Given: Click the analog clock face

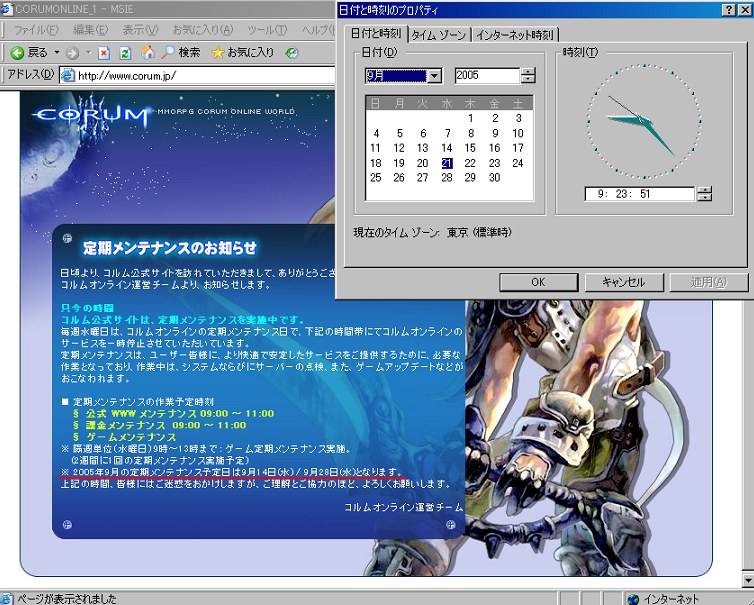Looking at the screenshot, I should [643, 121].
